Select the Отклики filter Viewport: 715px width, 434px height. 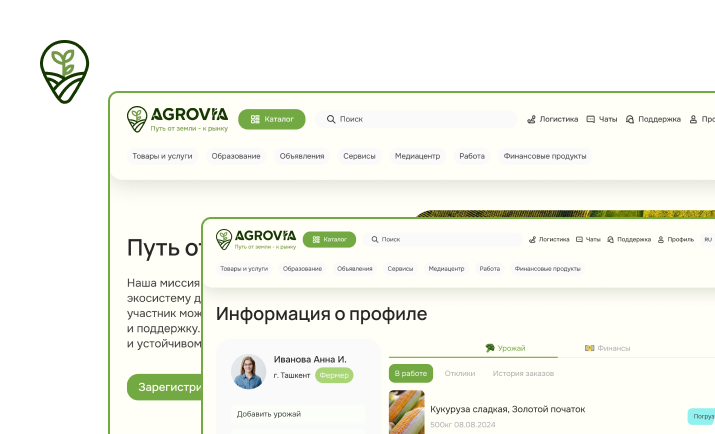pos(460,373)
